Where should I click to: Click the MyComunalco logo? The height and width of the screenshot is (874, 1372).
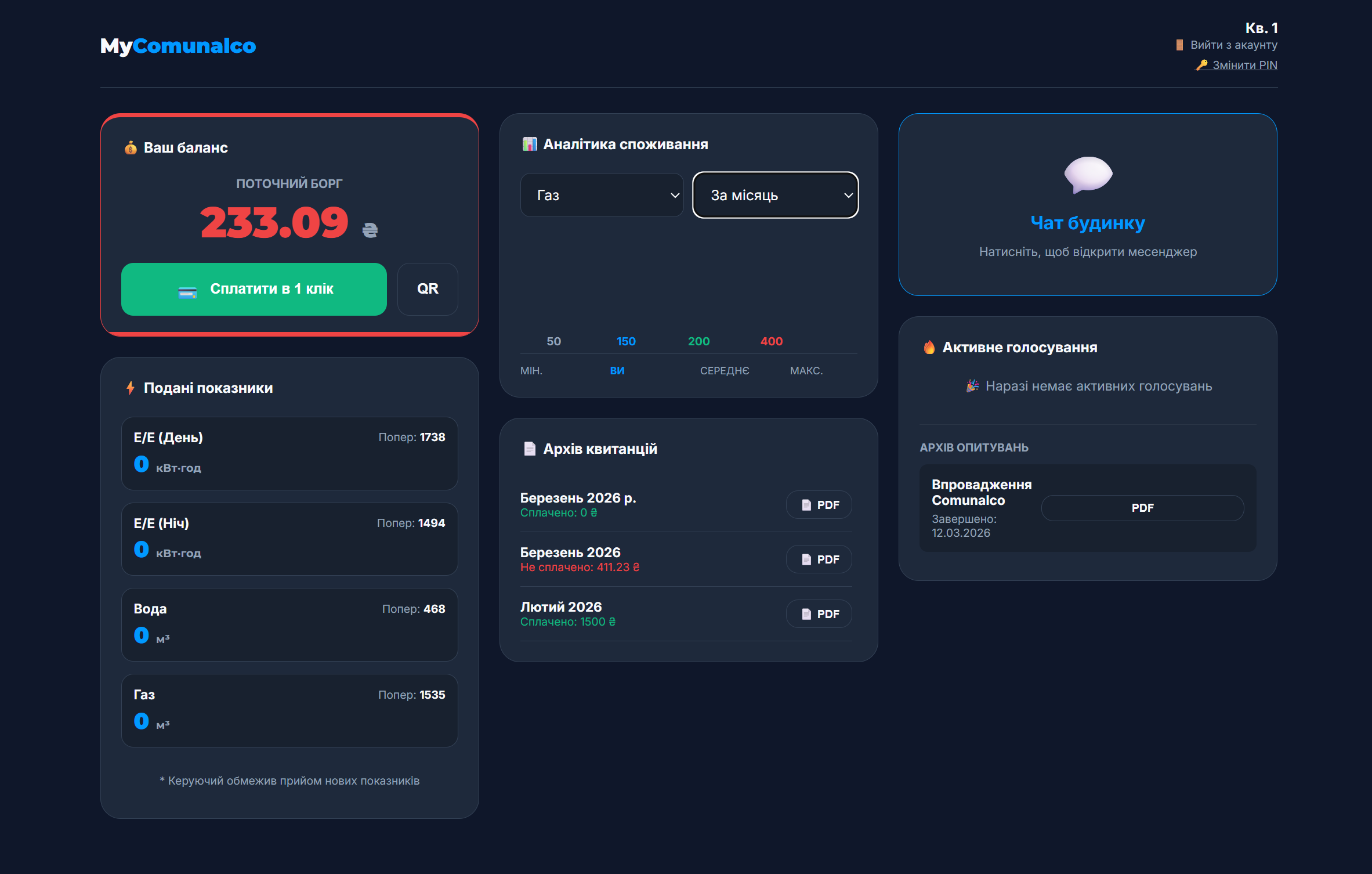178,46
